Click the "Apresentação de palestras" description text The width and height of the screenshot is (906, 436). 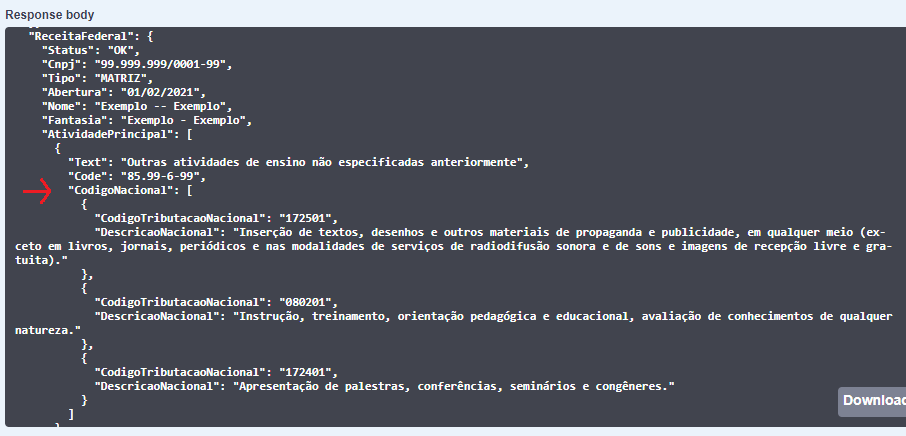click(x=454, y=385)
